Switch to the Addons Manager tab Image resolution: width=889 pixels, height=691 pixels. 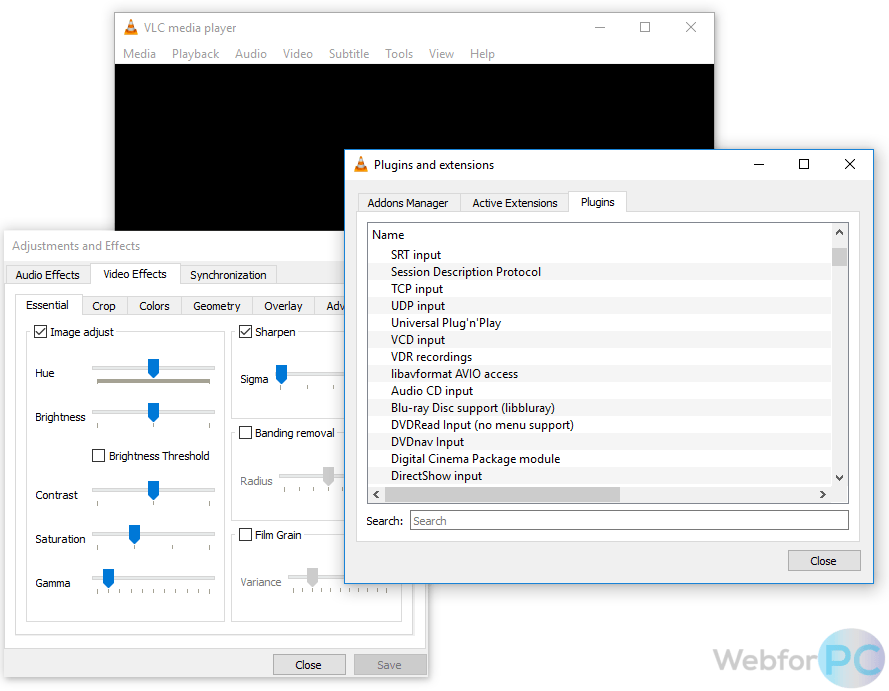[x=408, y=202]
